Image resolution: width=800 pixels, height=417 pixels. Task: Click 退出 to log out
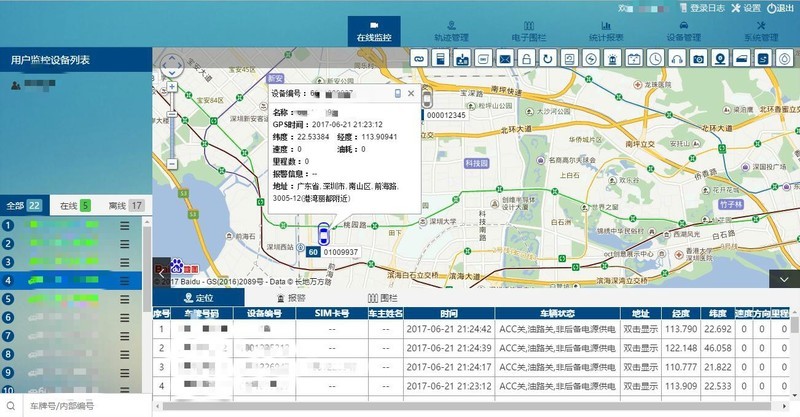click(781, 8)
